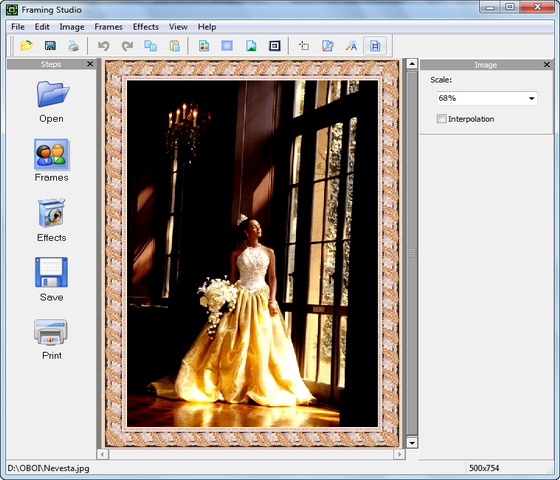This screenshot has width=560, height=480.
Task: Close the Steps panel
Action: (x=90, y=64)
